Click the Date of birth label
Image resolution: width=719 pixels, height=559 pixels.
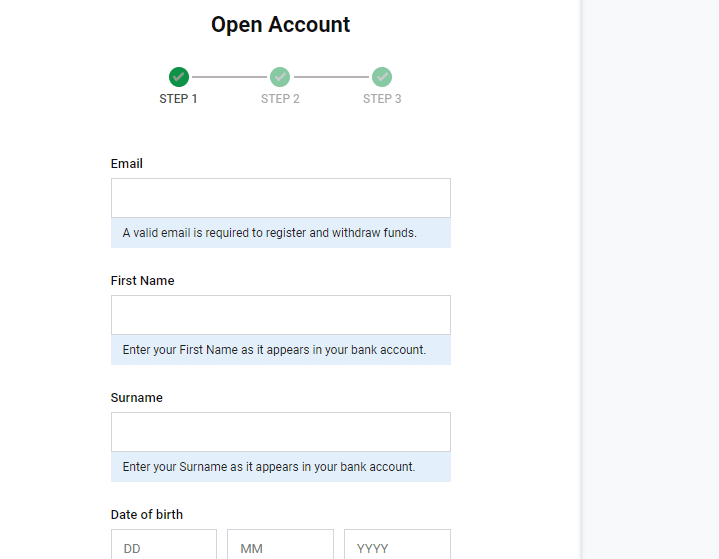(147, 515)
